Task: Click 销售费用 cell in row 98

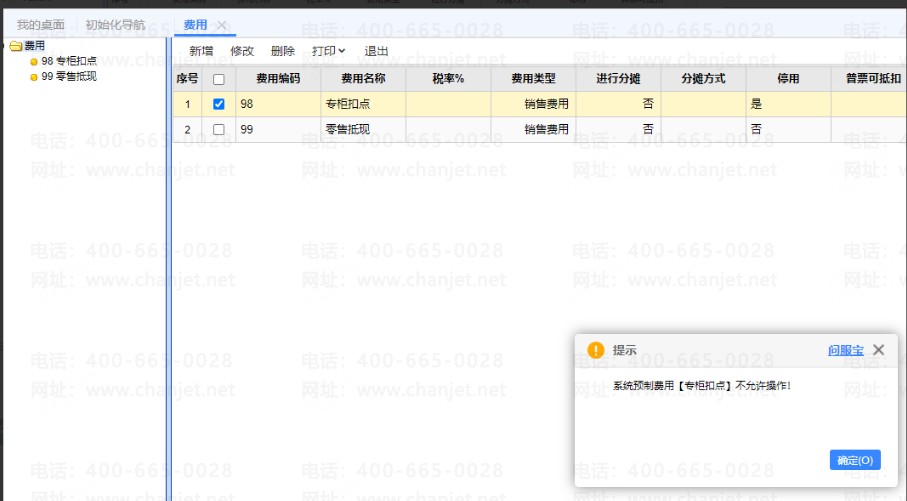Action: [x=533, y=104]
